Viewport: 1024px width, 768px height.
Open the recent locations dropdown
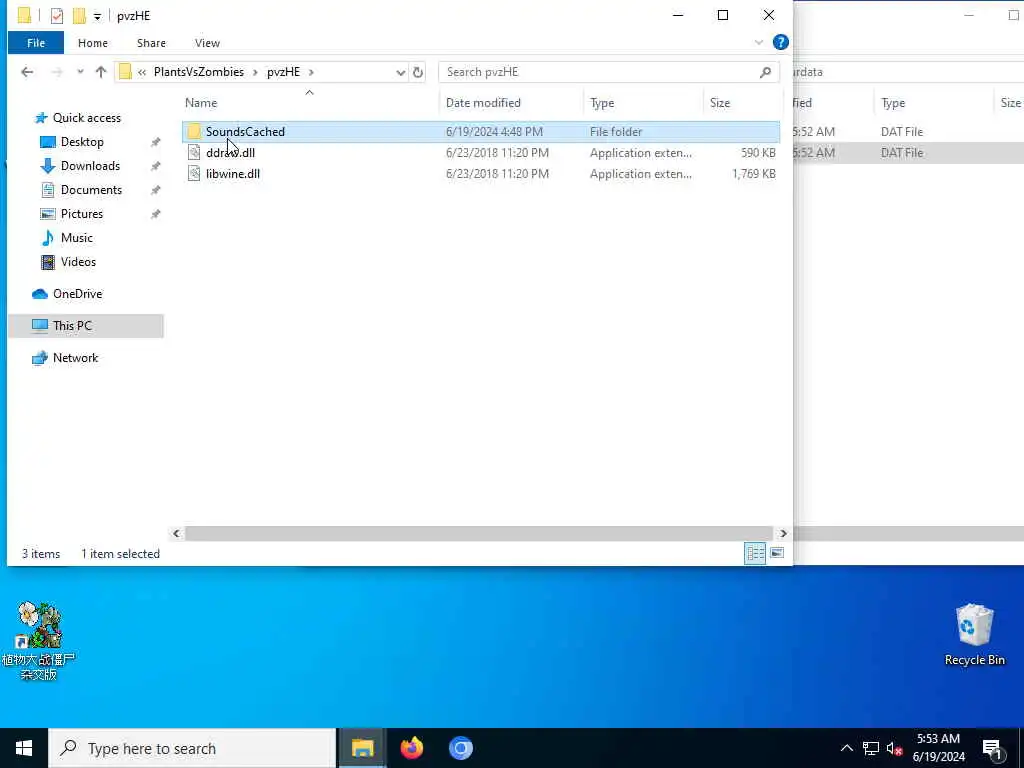pyautogui.click(x=80, y=72)
